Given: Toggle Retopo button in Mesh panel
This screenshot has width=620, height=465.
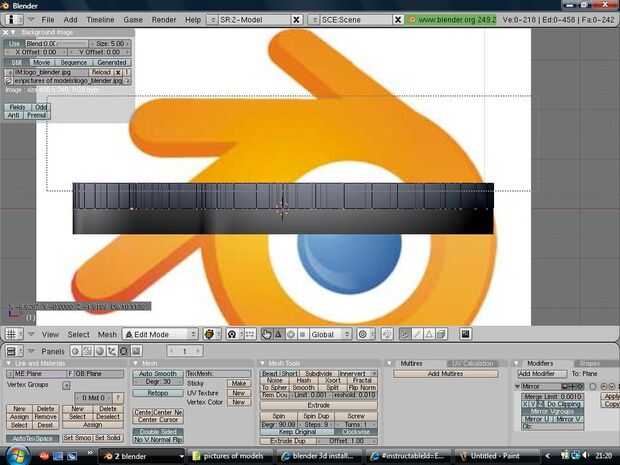Looking at the screenshot, I should click(158, 393).
